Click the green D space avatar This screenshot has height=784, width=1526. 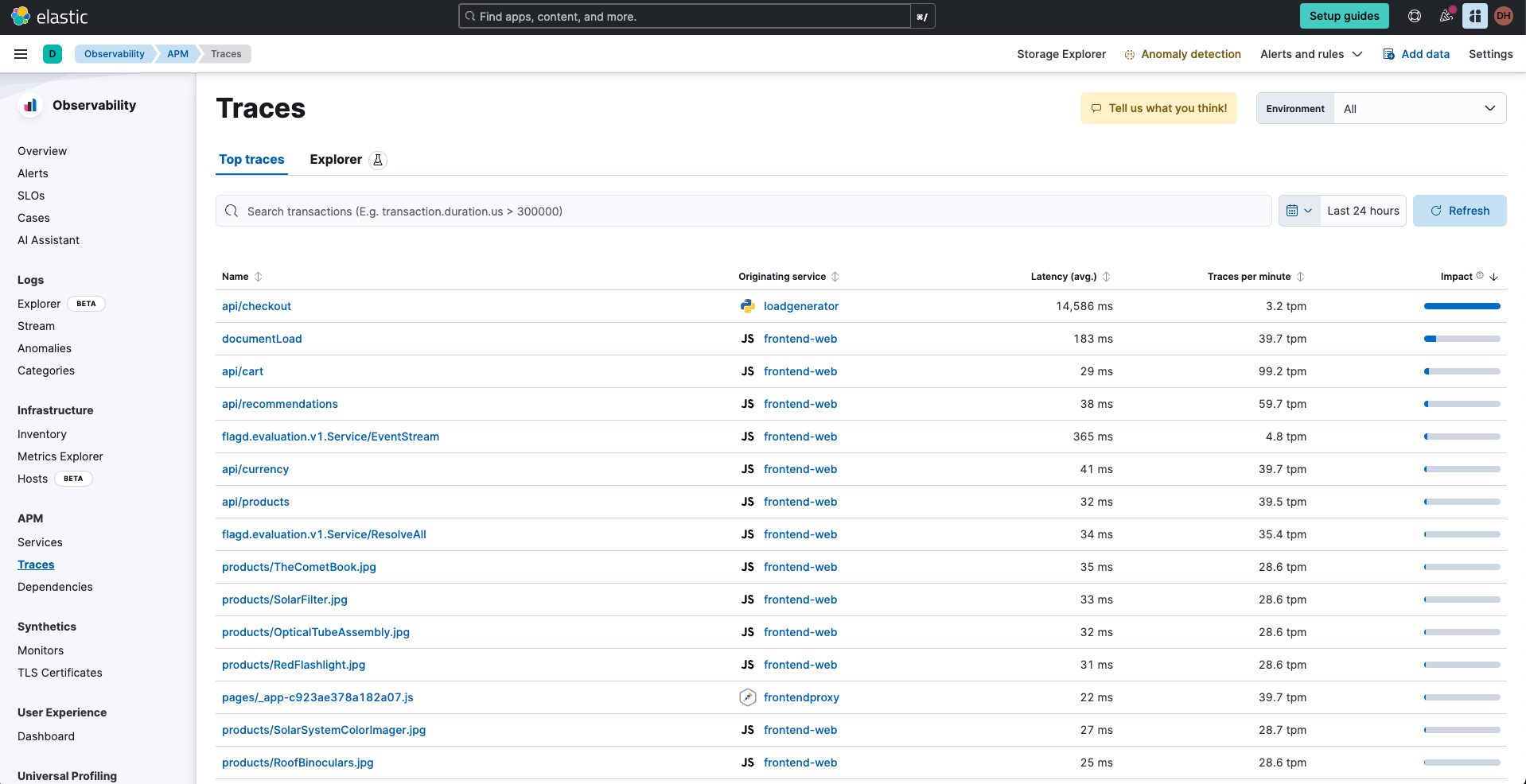(x=53, y=54)
